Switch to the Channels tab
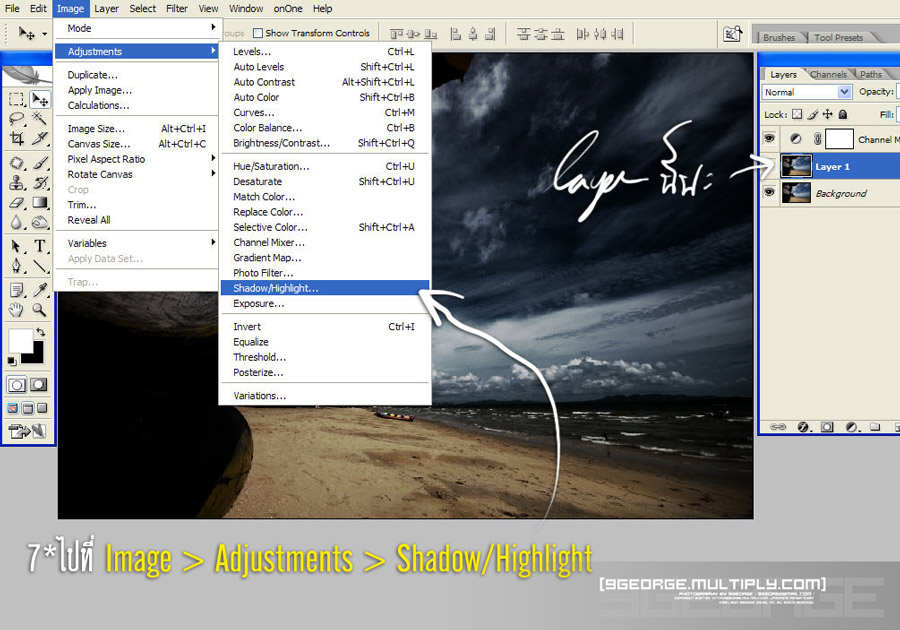 point(828,75)
